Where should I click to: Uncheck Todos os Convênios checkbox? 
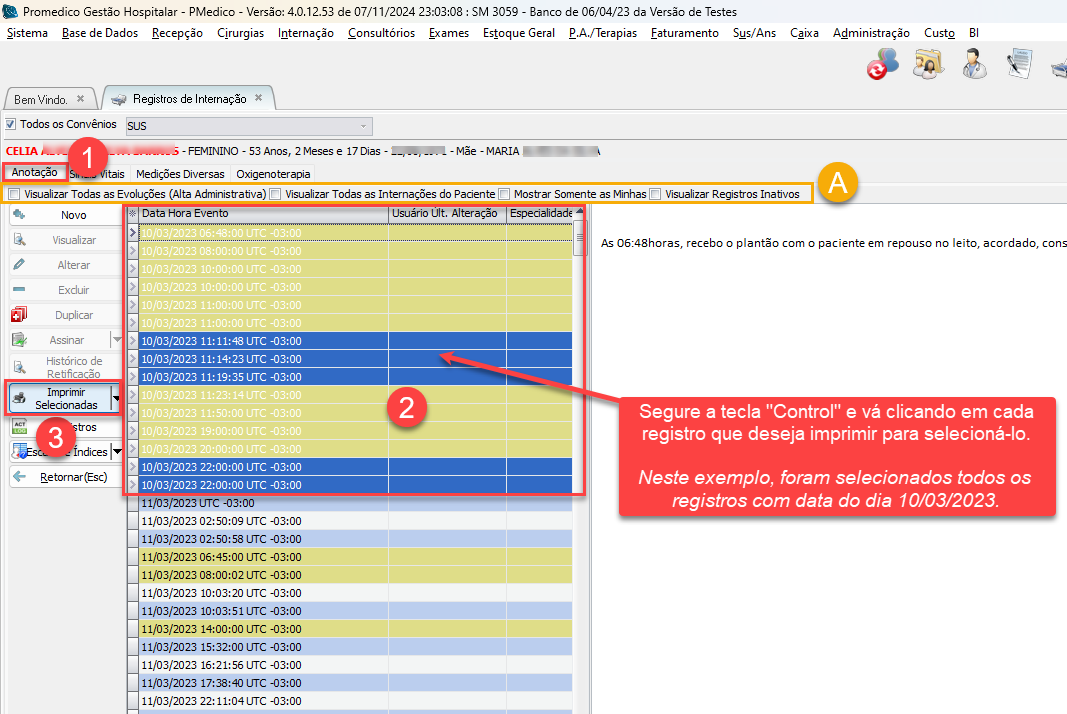tap(11, 125)
